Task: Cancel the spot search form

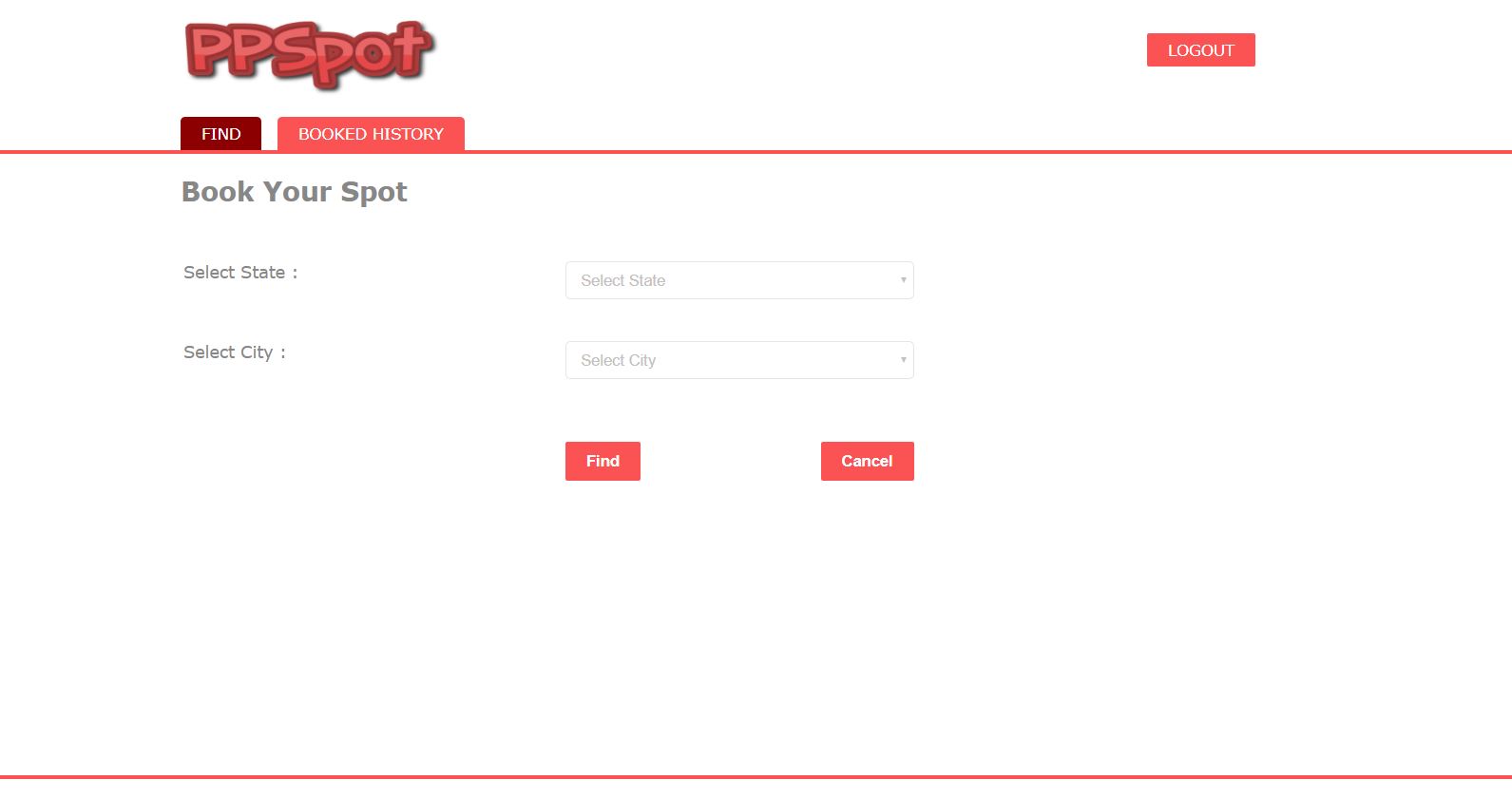Action: pos(867,461)
